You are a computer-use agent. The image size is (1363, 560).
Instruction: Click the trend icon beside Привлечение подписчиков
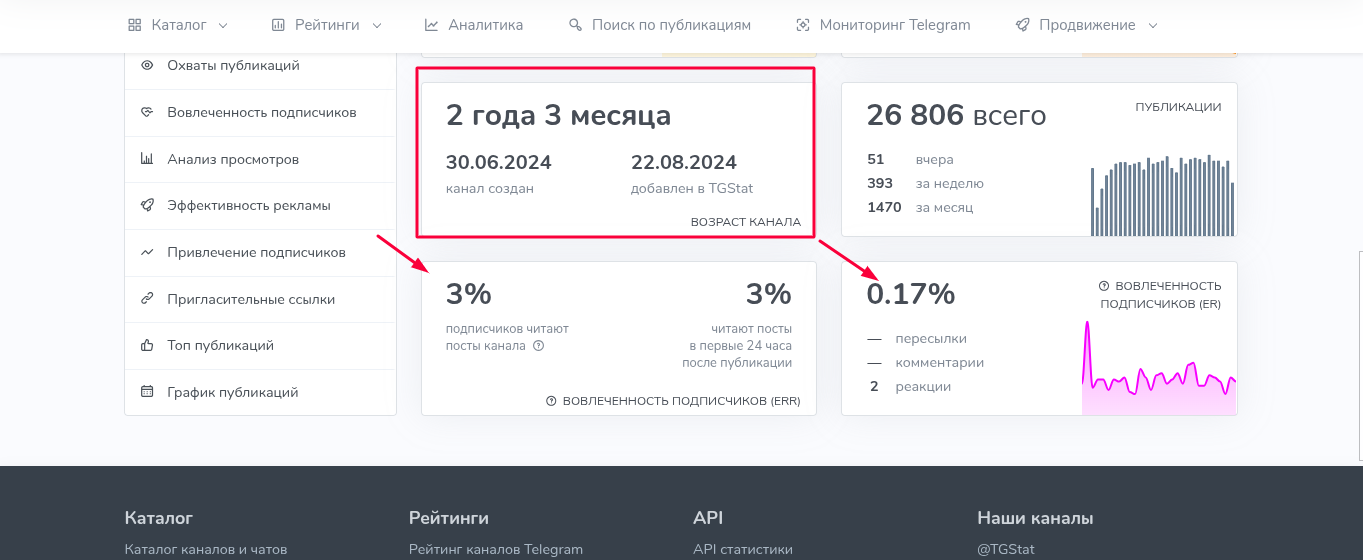pyautogui.click(x=147, y=252)
